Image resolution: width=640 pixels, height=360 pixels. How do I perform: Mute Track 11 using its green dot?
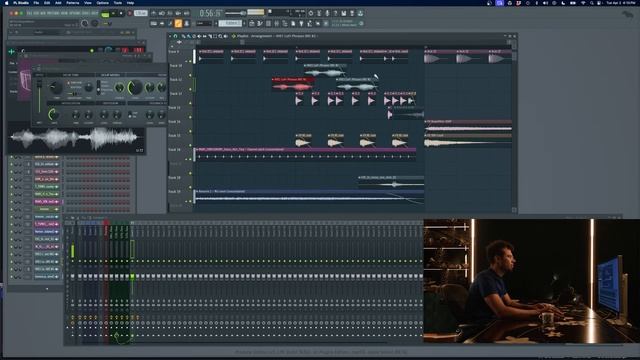tap(190, 89)
